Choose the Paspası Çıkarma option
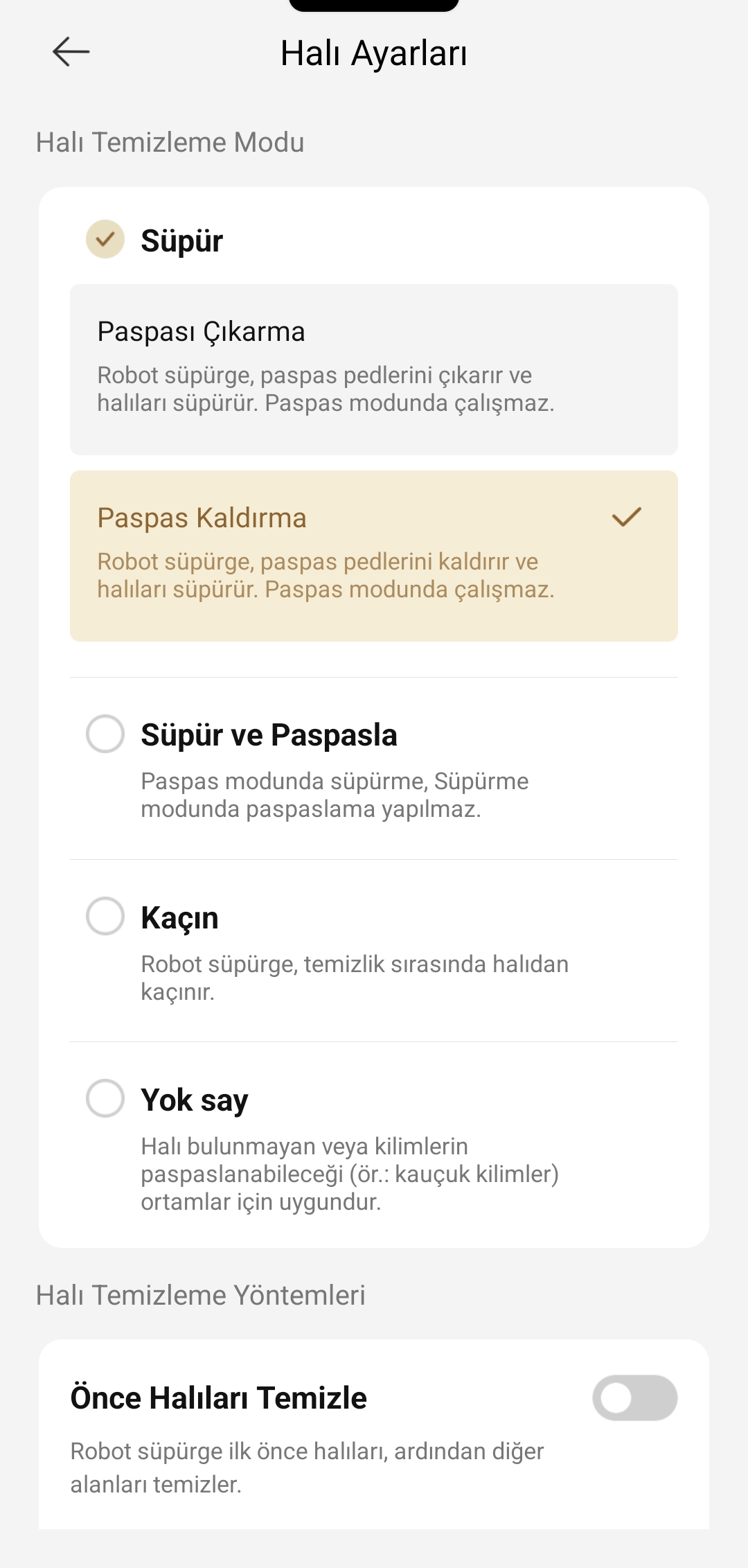 373,369
